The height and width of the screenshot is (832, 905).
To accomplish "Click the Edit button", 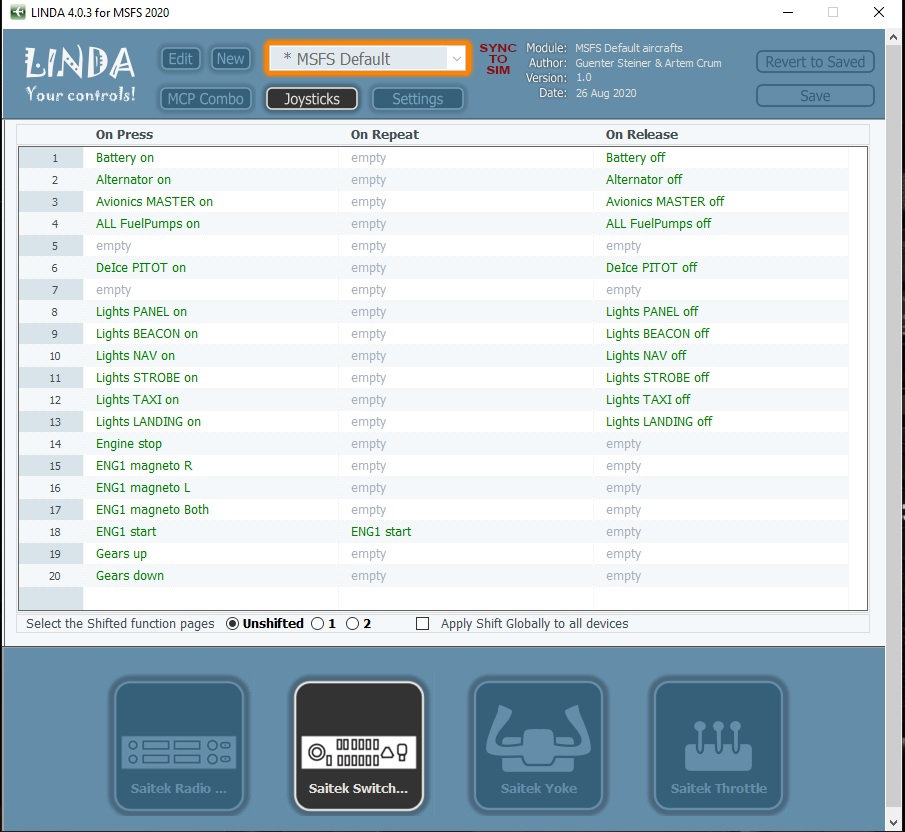I will click(x=181, y=59).
